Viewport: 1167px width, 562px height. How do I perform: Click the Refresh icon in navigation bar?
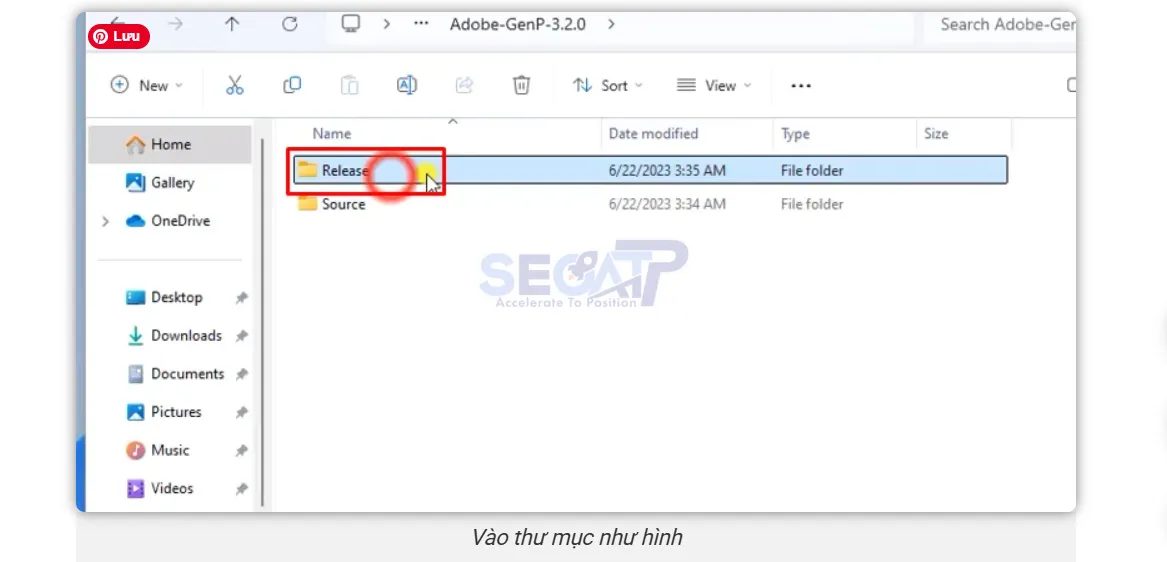290,25
